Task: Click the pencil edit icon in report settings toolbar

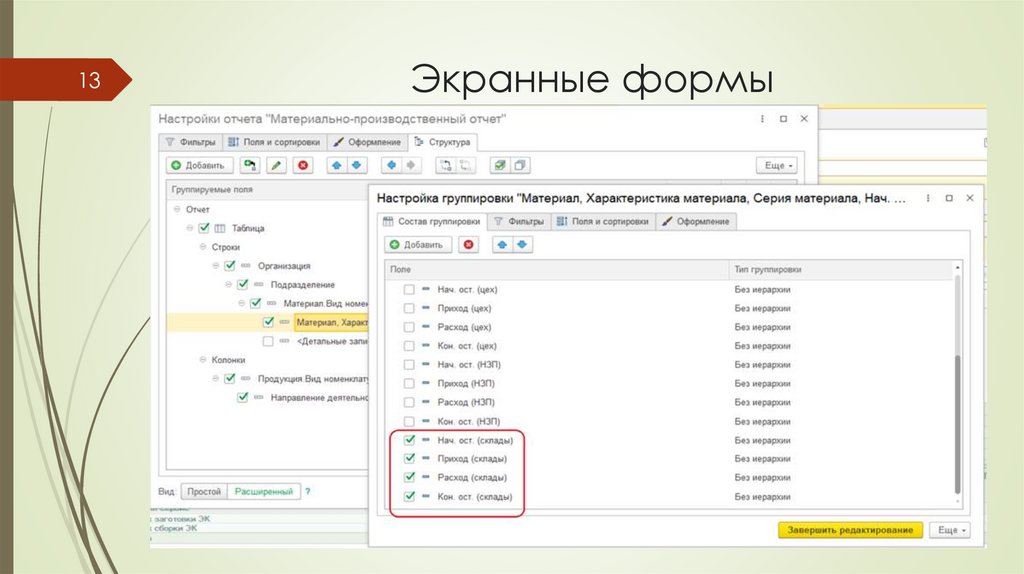Action: tap(276, 166)
